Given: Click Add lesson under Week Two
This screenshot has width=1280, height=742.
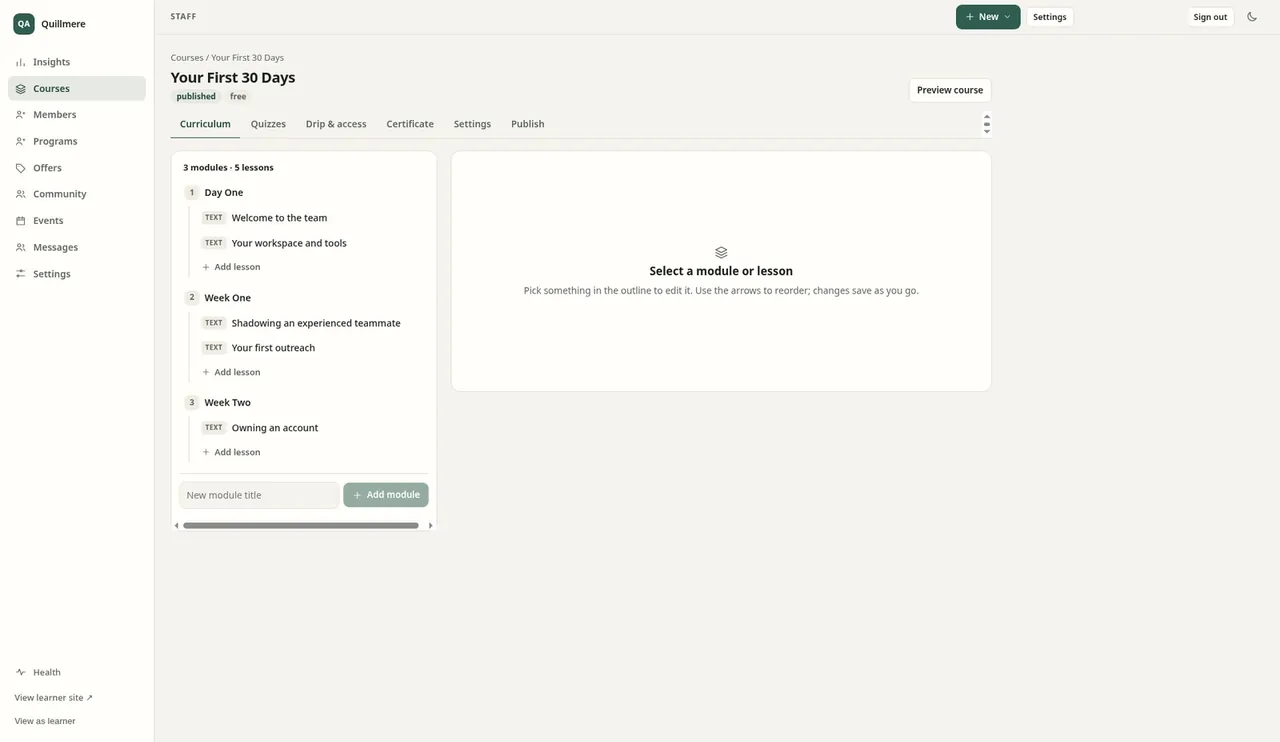Looking at the screenshot, I should tap(231, 452).
